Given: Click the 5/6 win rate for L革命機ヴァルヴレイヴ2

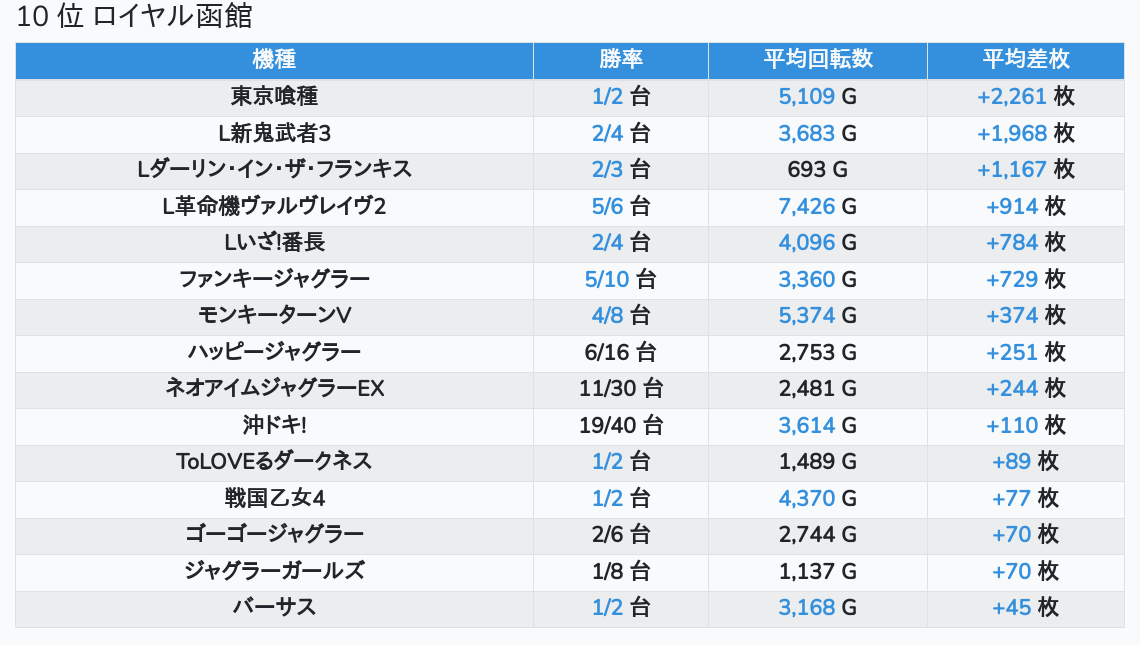Looking at the screenshot, I should coord(607,206).
